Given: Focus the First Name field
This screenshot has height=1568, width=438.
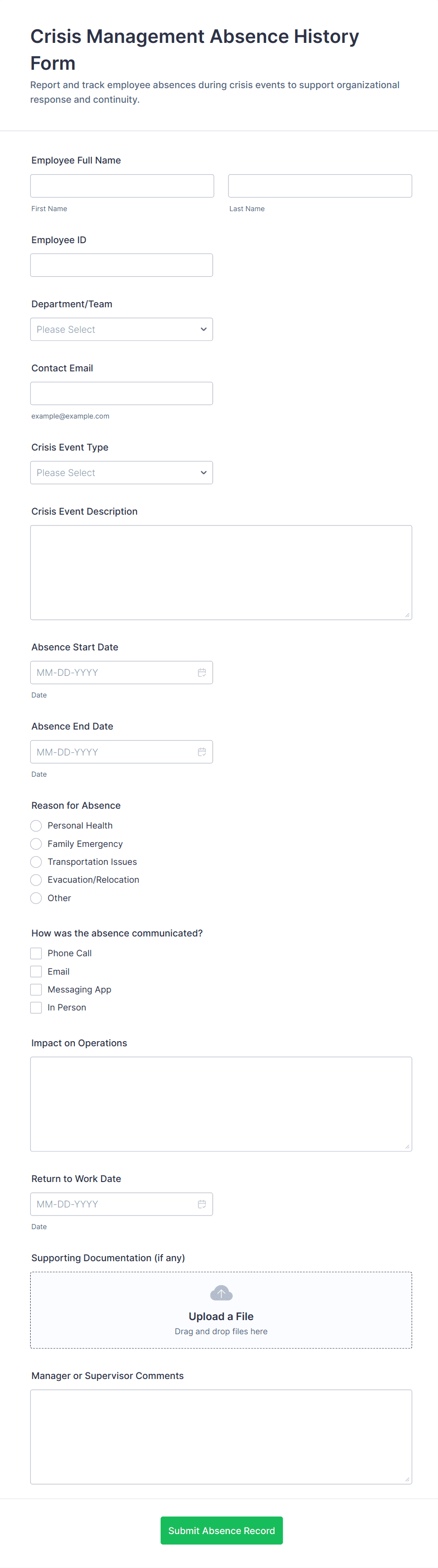Looking at the screenshot, I should (122, 186).
